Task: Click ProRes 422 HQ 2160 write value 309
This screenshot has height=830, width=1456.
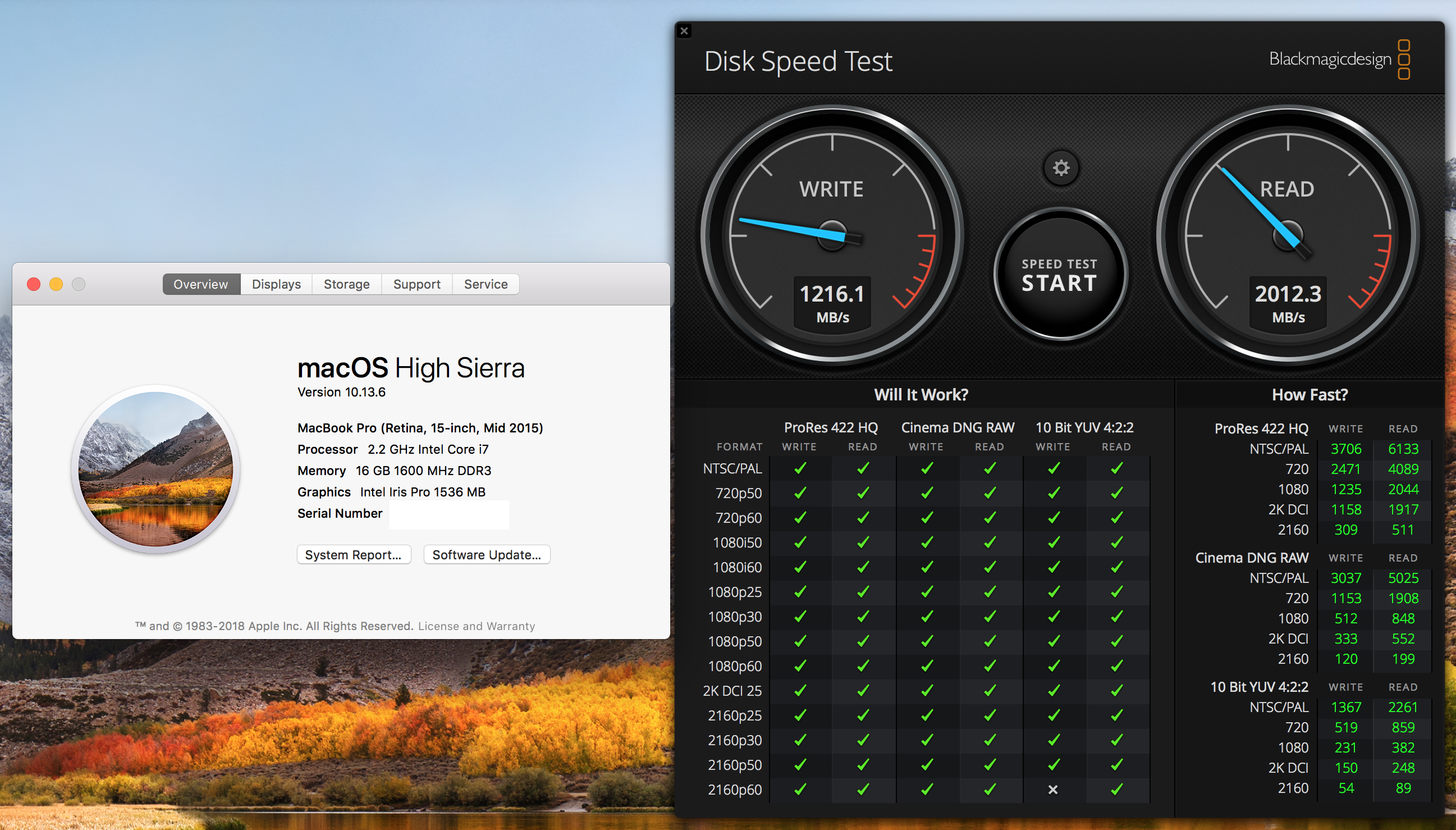Action: coord(1345,530)
